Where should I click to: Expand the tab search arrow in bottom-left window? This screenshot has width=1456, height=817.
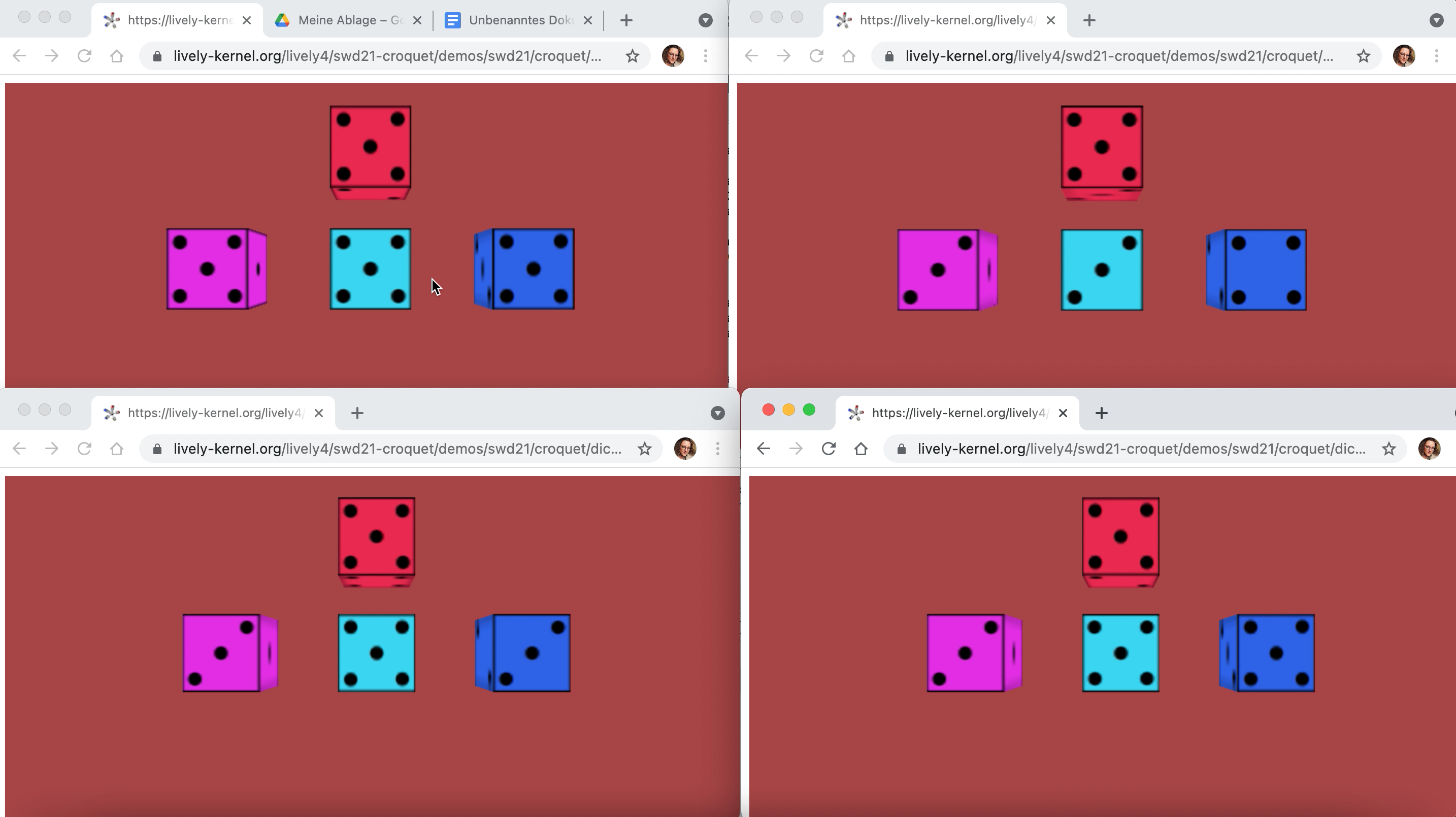click(717, 413)
